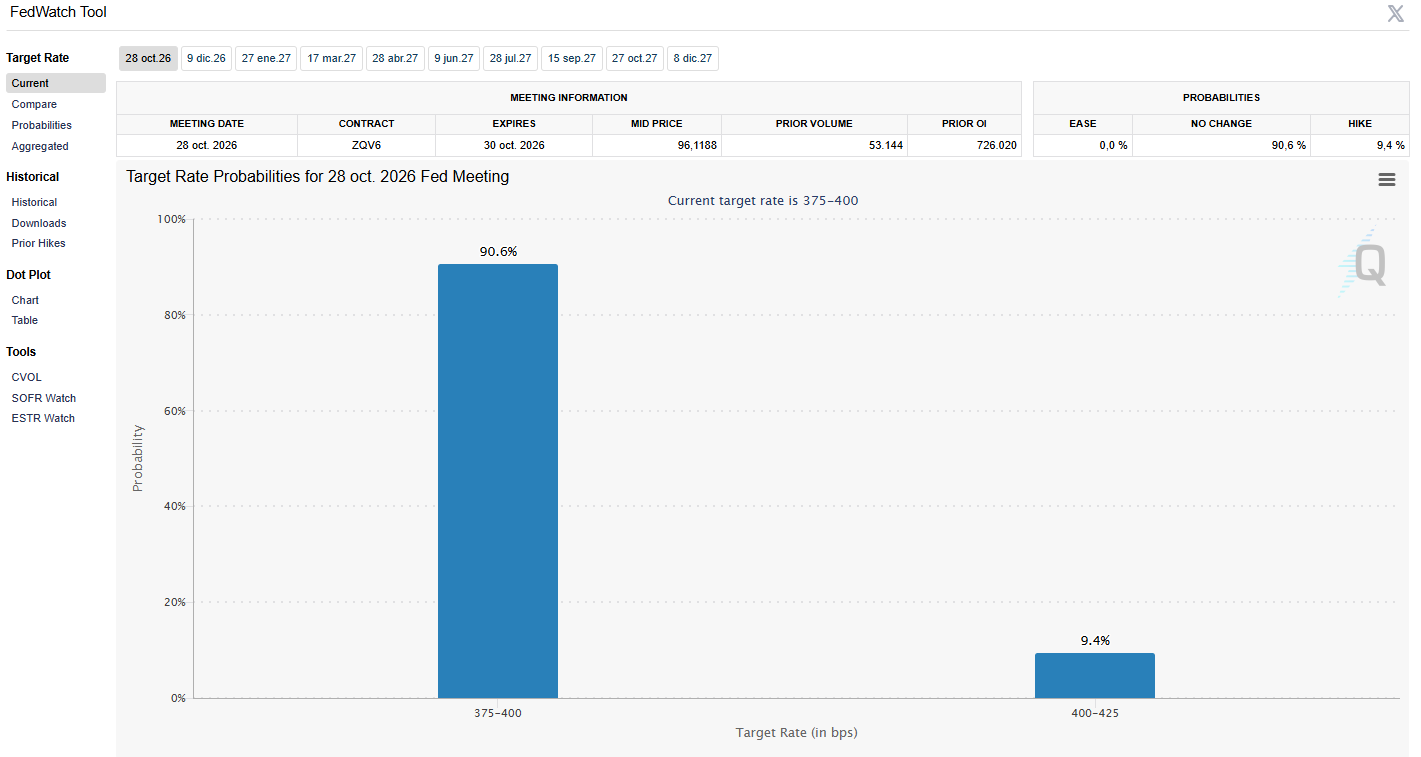Click the 90.6% bar data label
This screenshot has height=757, width=1421.
click(498, 252)
